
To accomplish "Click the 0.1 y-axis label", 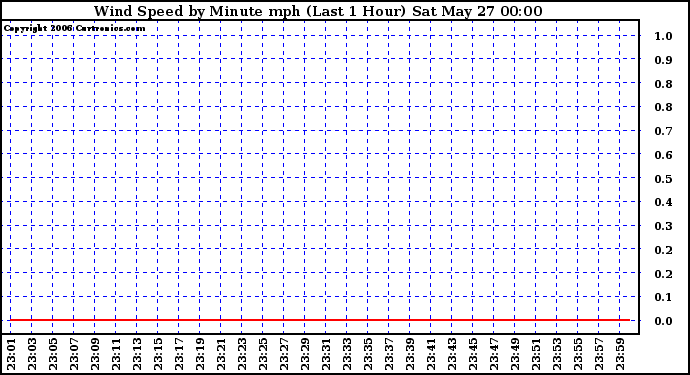I will coord(663,298).
